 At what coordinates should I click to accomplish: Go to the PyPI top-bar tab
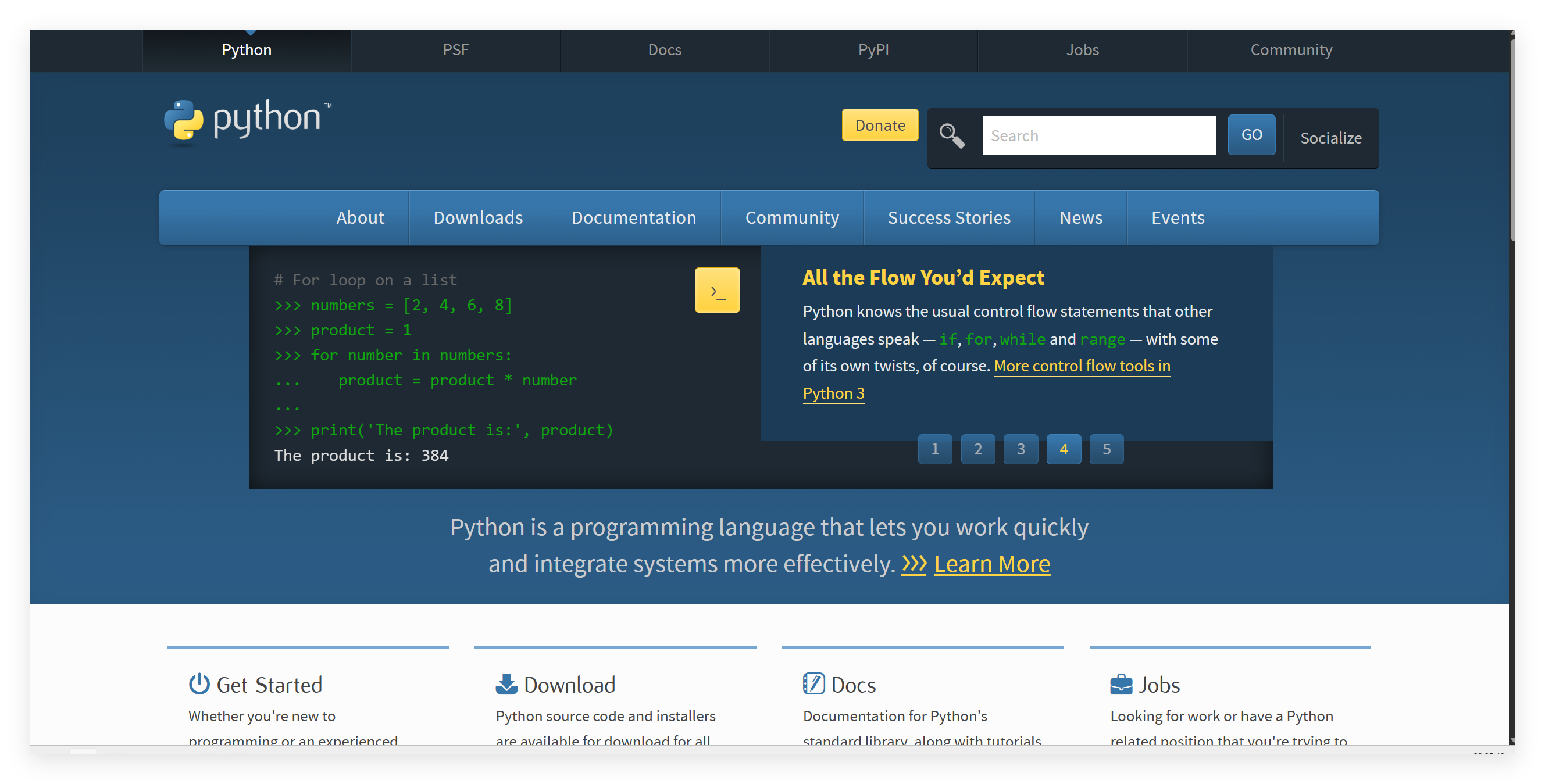point(873,51)
